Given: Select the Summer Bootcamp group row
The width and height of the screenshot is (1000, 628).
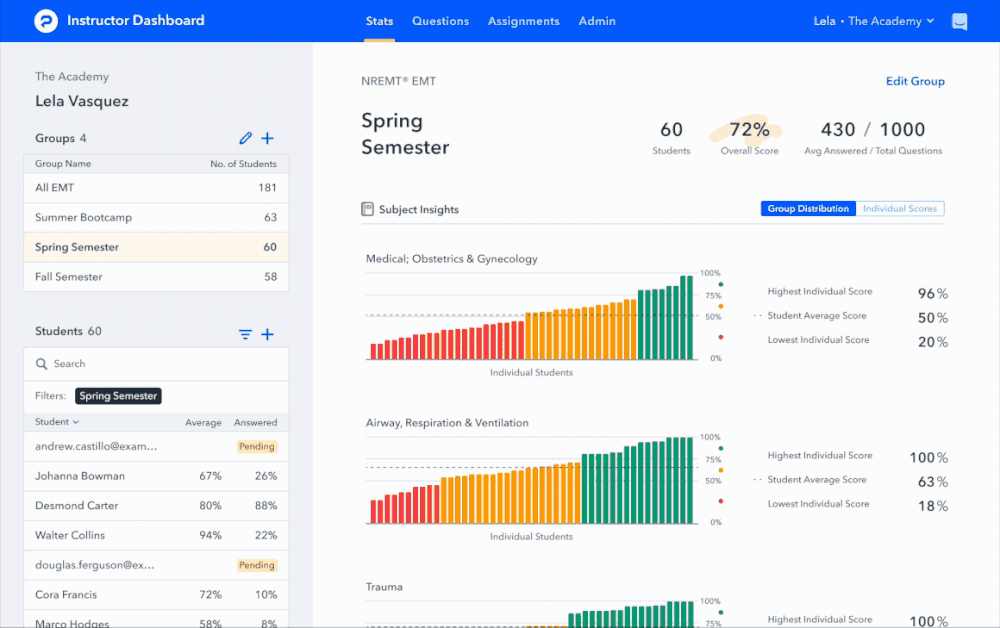Looking at the screenshot, I should pyautogui.click(x=156, y=217).
